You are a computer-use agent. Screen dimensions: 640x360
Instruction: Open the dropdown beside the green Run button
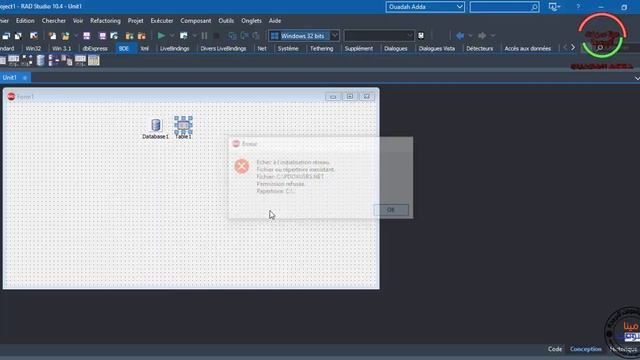coord(172,36)
